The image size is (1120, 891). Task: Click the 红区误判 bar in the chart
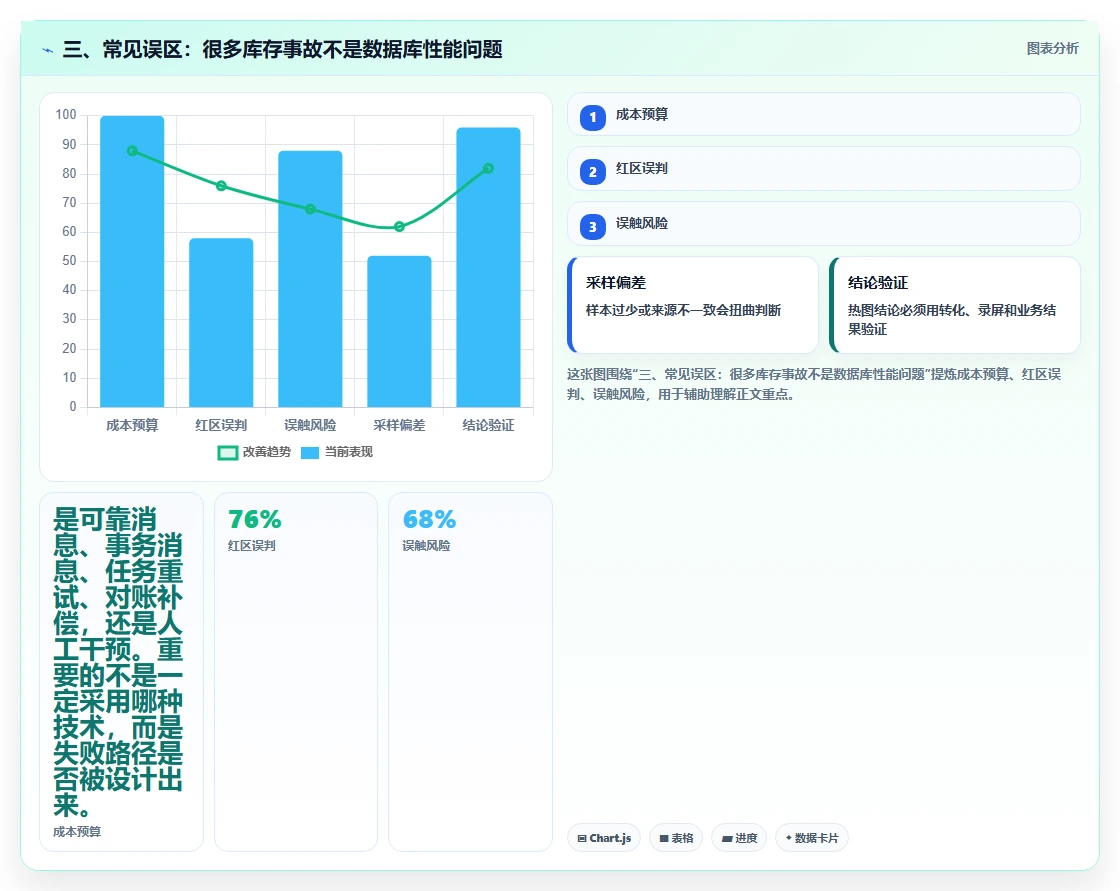pyautogui.click(x=221, y=323)
